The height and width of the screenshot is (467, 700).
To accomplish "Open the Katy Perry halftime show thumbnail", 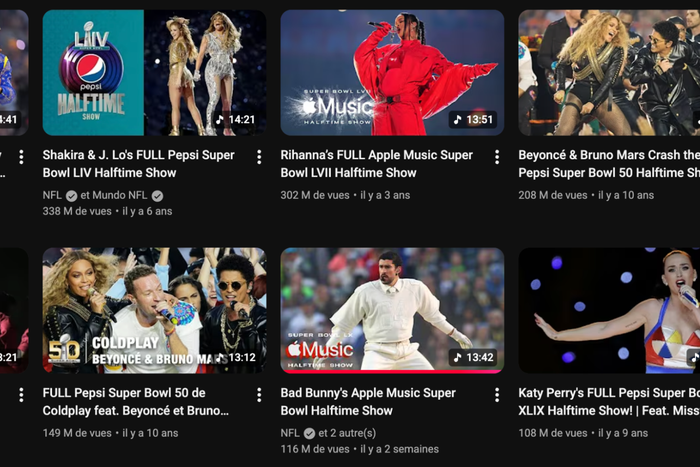I will pyautogui.click(x=609, y=310).
